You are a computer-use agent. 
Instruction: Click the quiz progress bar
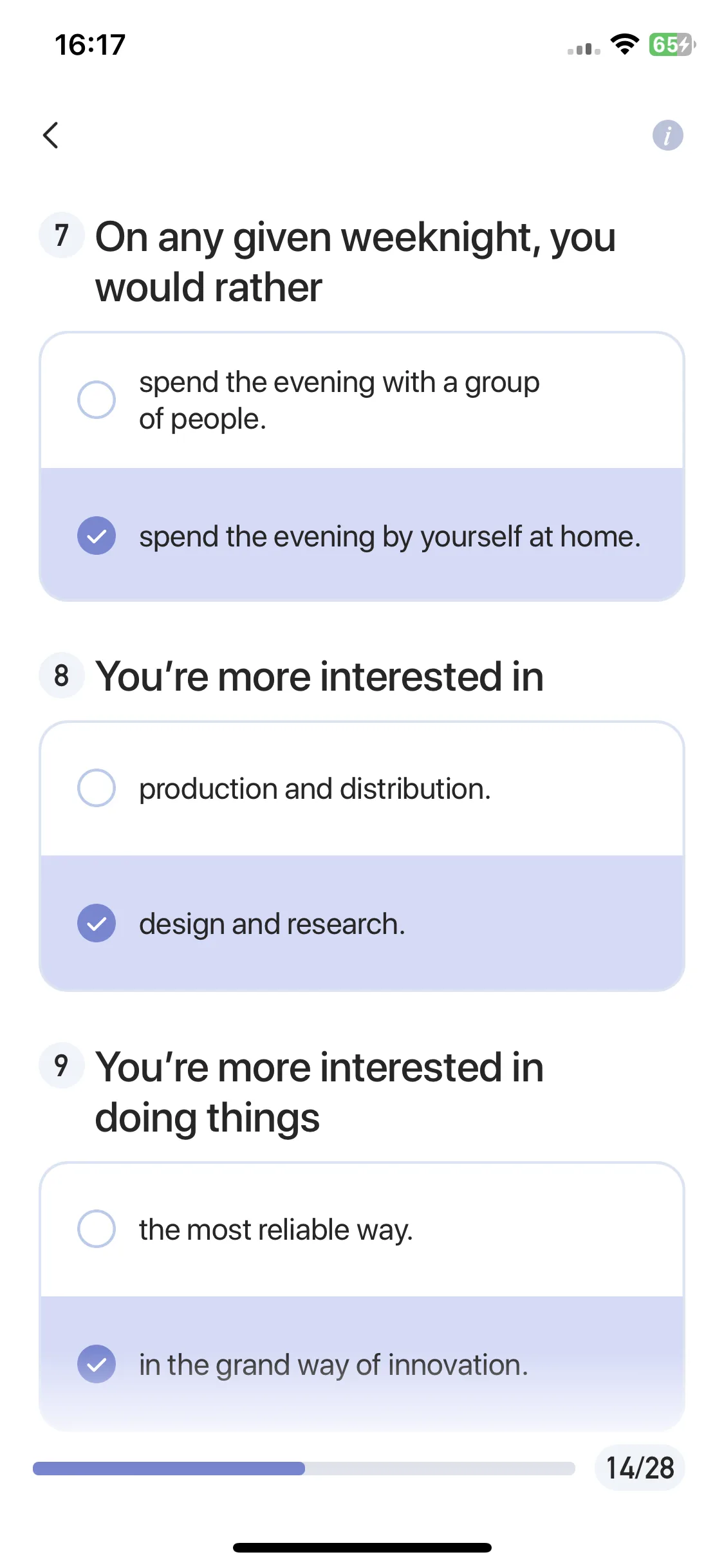click(304, 1468)
